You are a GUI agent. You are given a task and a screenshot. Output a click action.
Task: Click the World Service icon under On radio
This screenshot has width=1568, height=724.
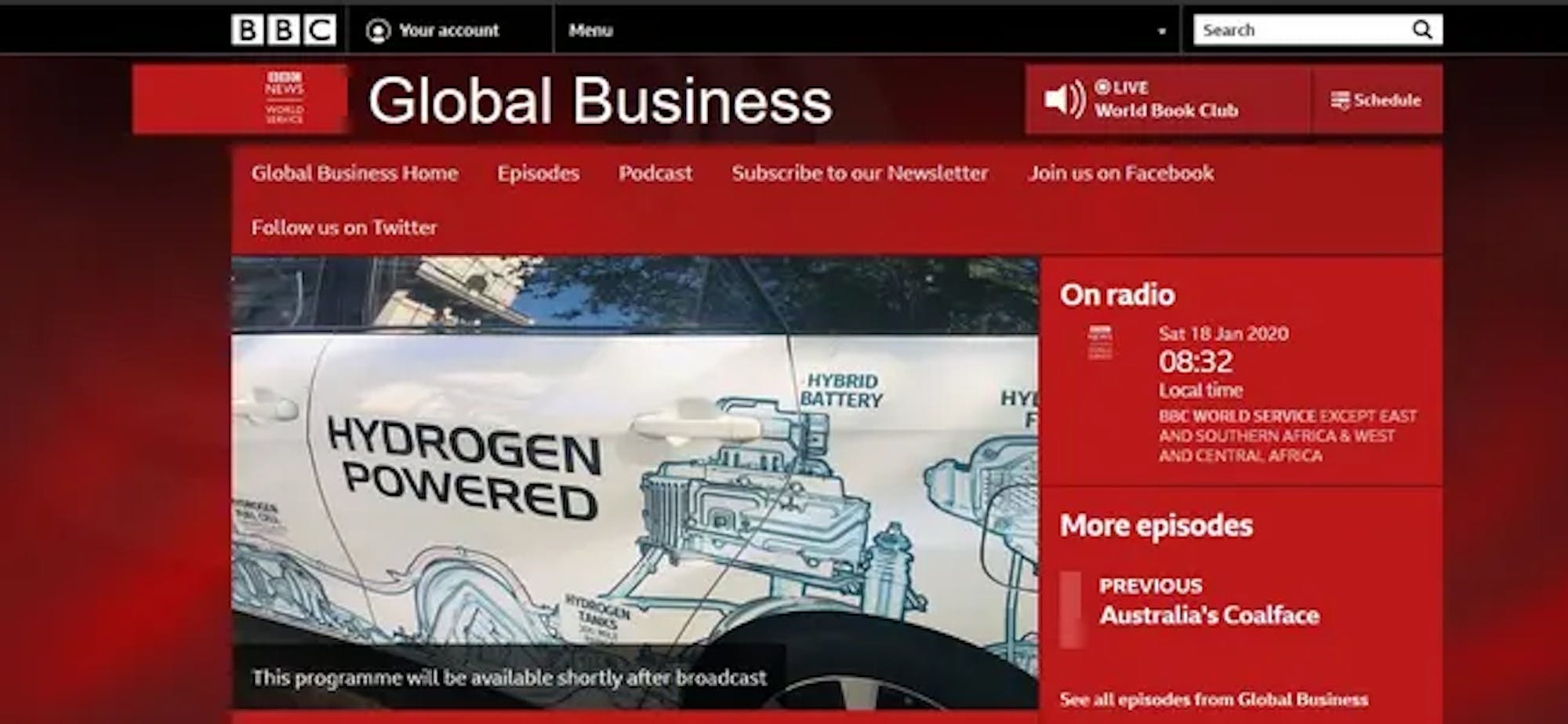(x=1100, y=343)
